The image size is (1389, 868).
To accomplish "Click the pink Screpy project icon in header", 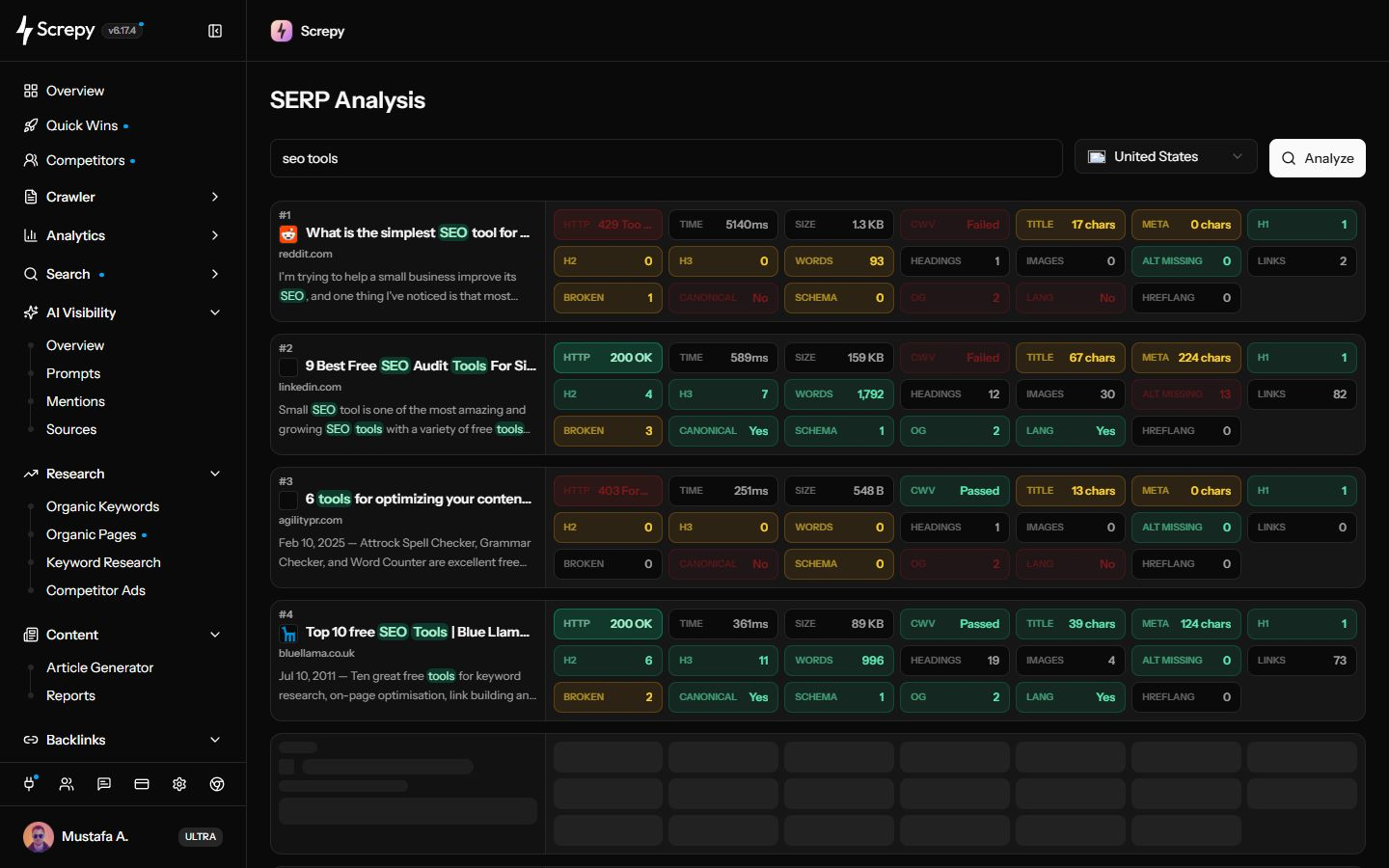I will (x=282, y=31).
